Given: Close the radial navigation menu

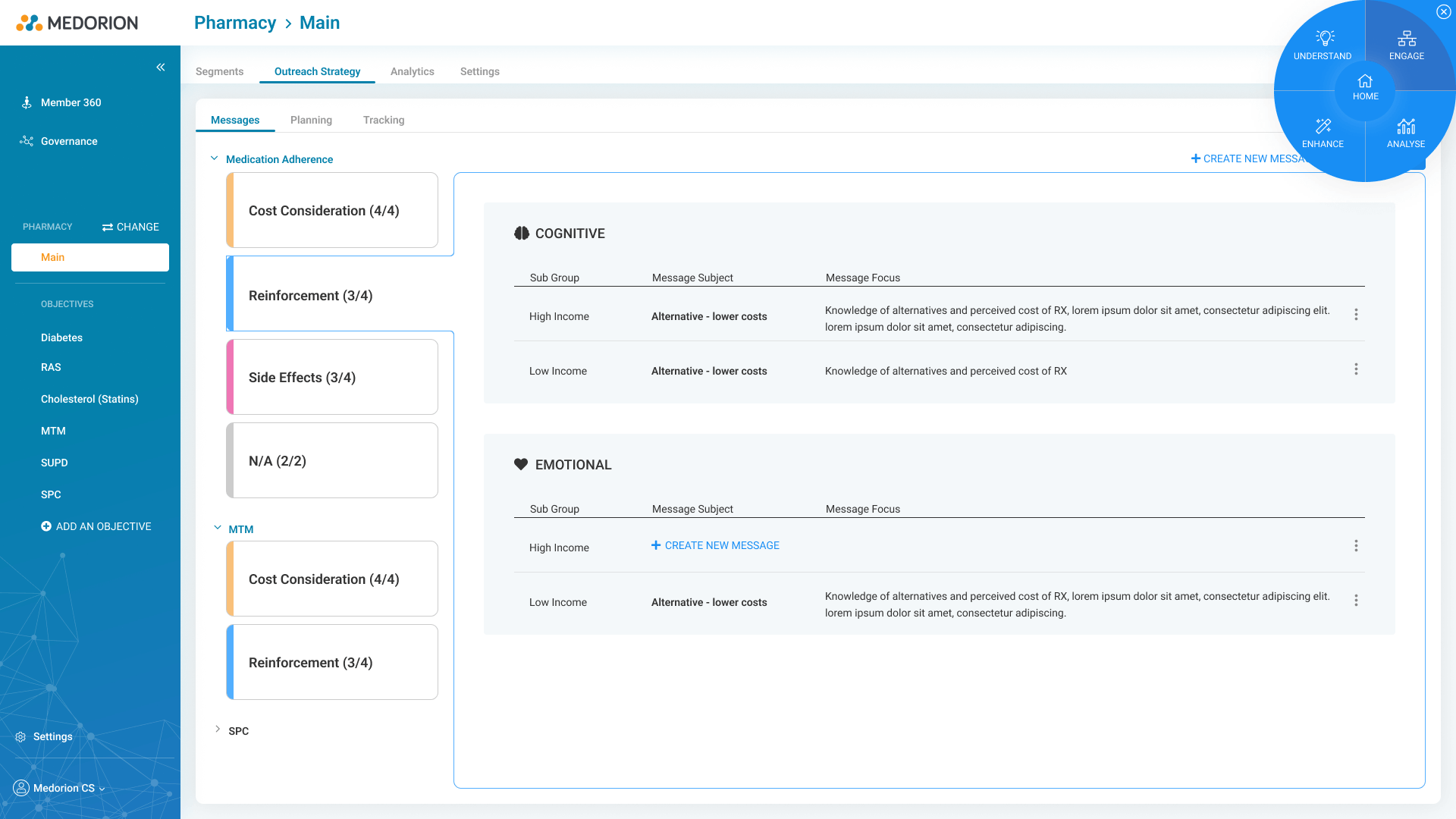Looking at the screenshot, I should 1443,12.
